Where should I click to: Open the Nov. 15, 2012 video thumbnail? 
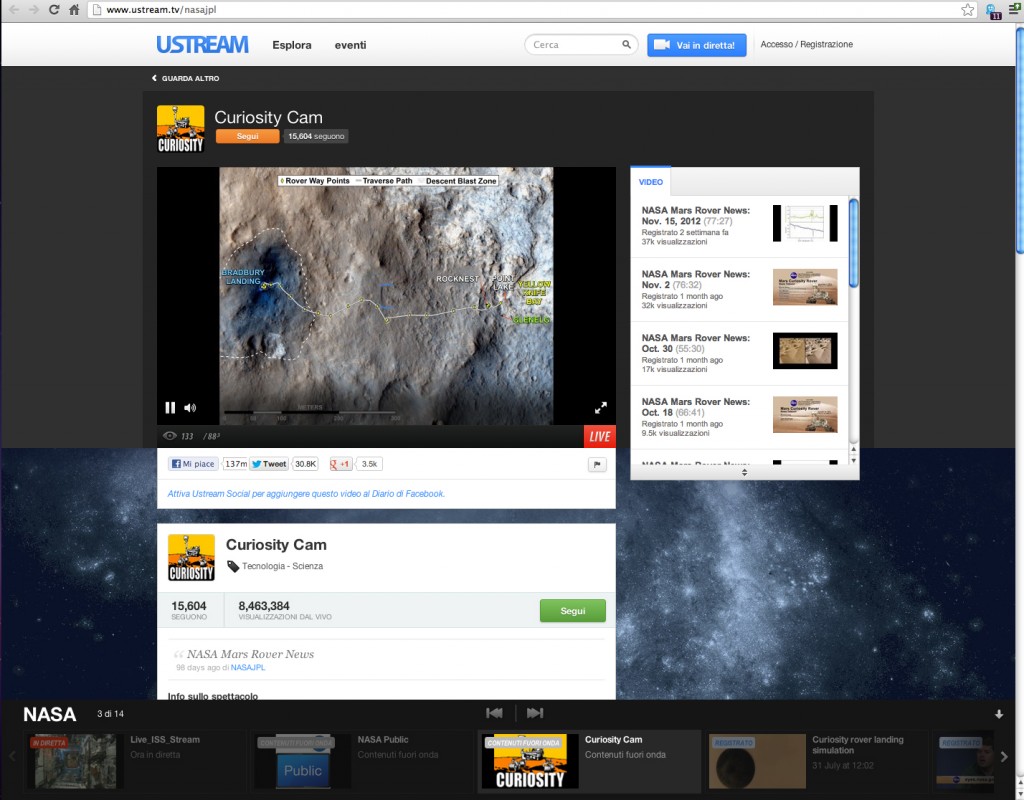tap(805, 223)
